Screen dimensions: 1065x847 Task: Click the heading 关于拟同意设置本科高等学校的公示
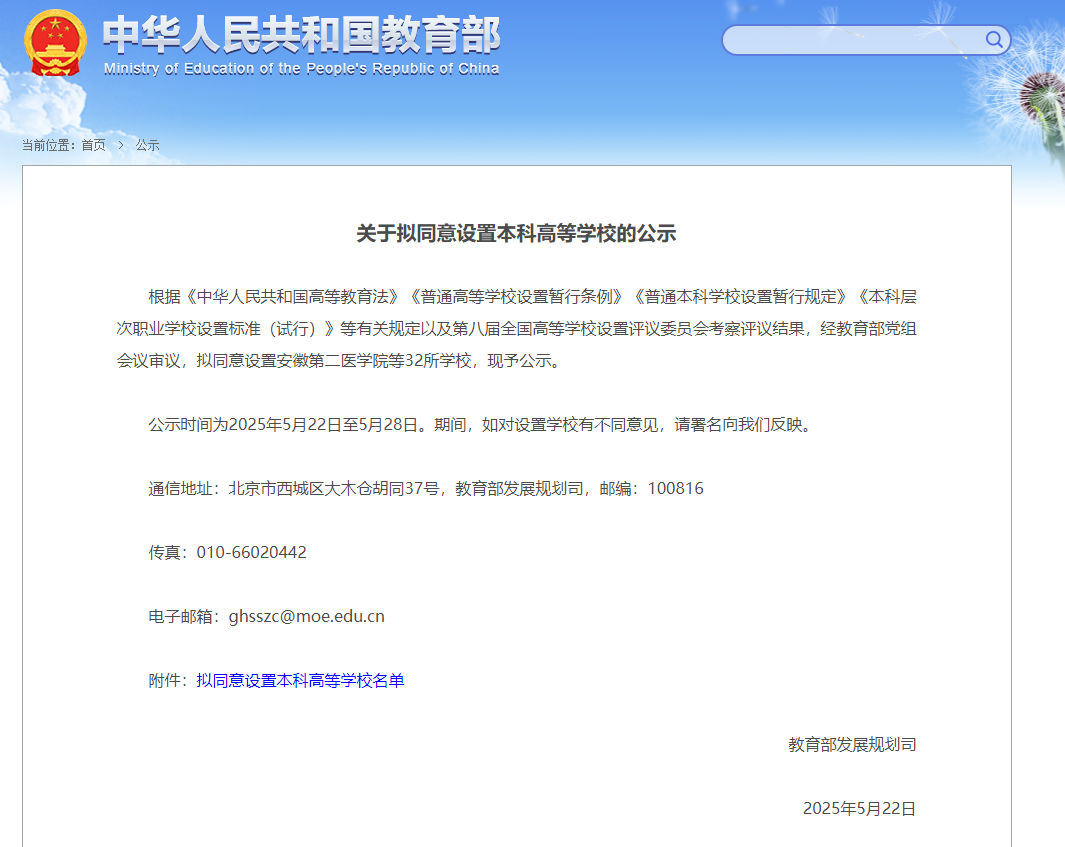(x=516, y=234)
